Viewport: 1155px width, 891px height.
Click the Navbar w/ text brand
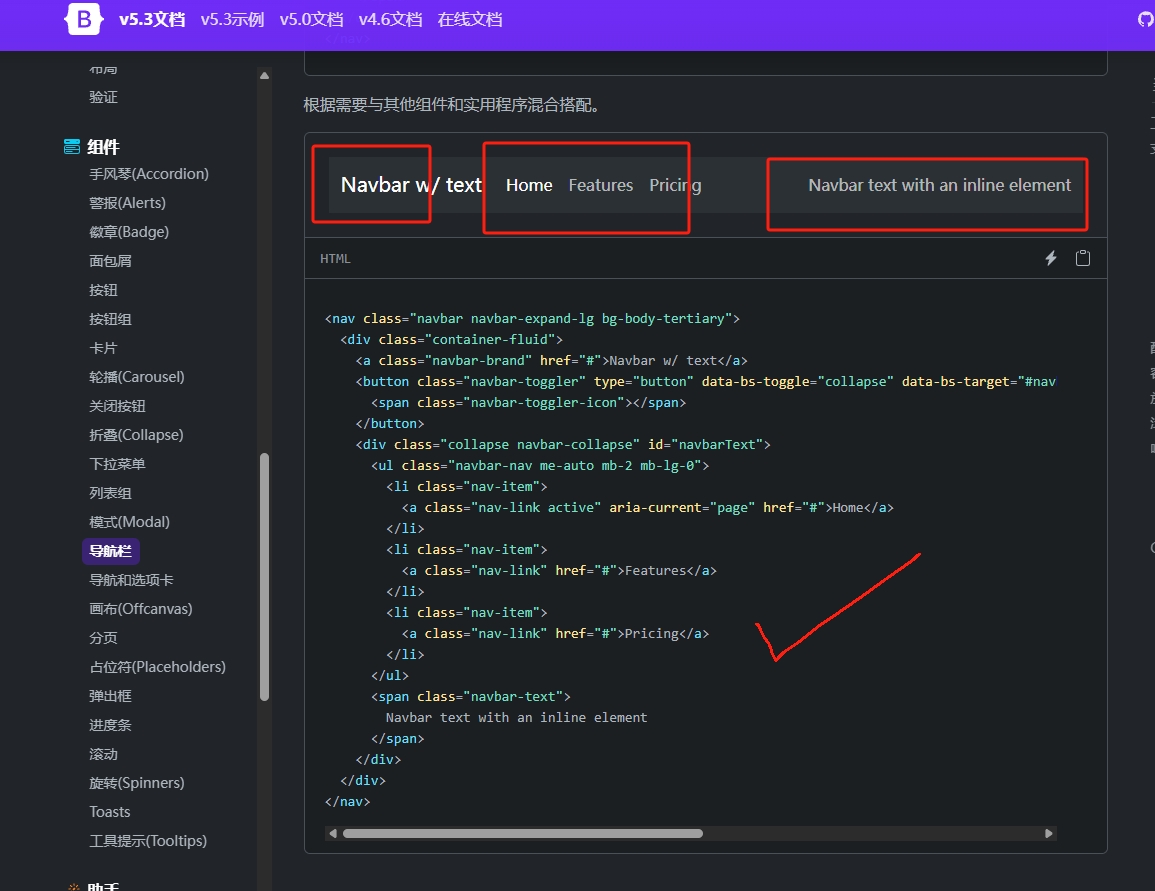(411, 185)
